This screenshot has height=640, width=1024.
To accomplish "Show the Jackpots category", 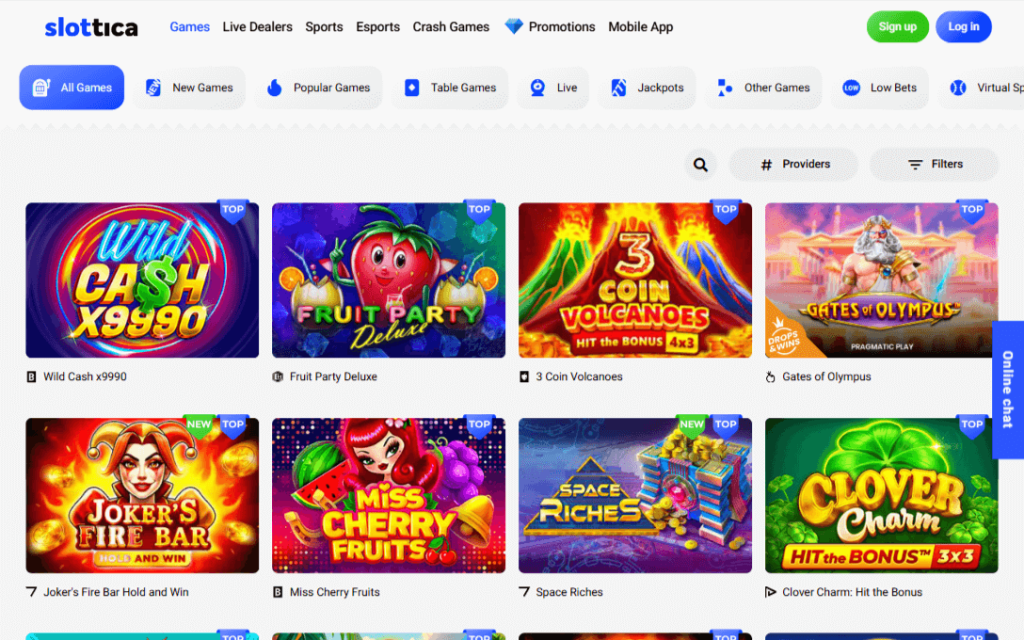I will [x=647, y=88].
